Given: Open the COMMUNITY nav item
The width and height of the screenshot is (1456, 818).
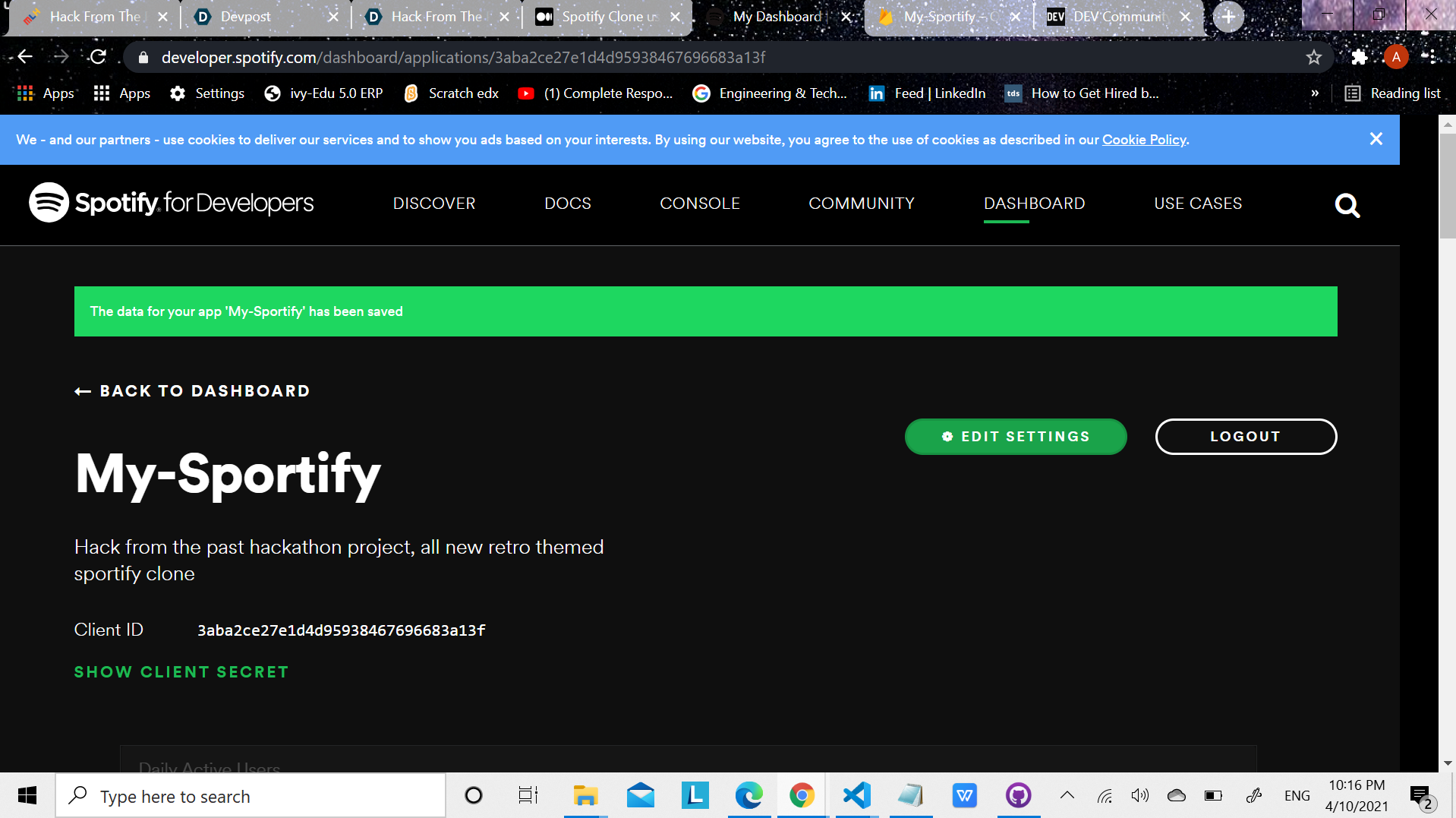Looking at the screenshot, I should pyautogui.click(x=862, y=204).
